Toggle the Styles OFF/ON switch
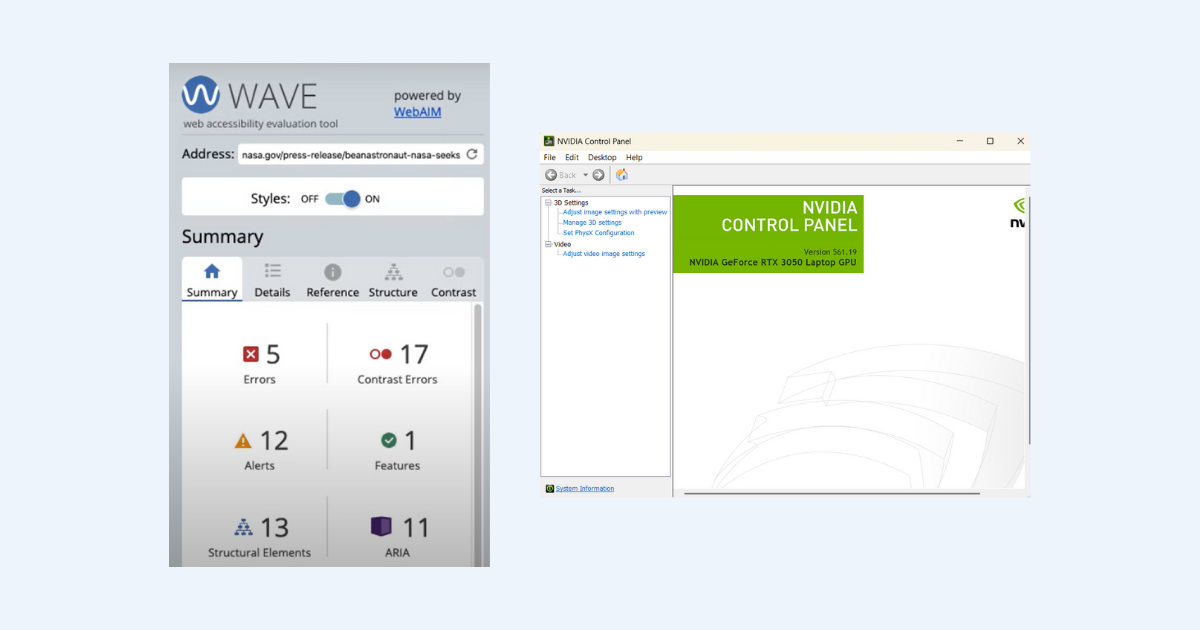 coord(342,199)
